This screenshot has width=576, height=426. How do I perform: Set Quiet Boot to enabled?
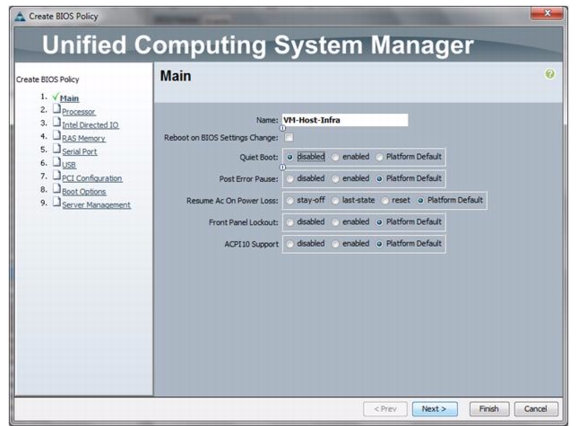(335, 157)
